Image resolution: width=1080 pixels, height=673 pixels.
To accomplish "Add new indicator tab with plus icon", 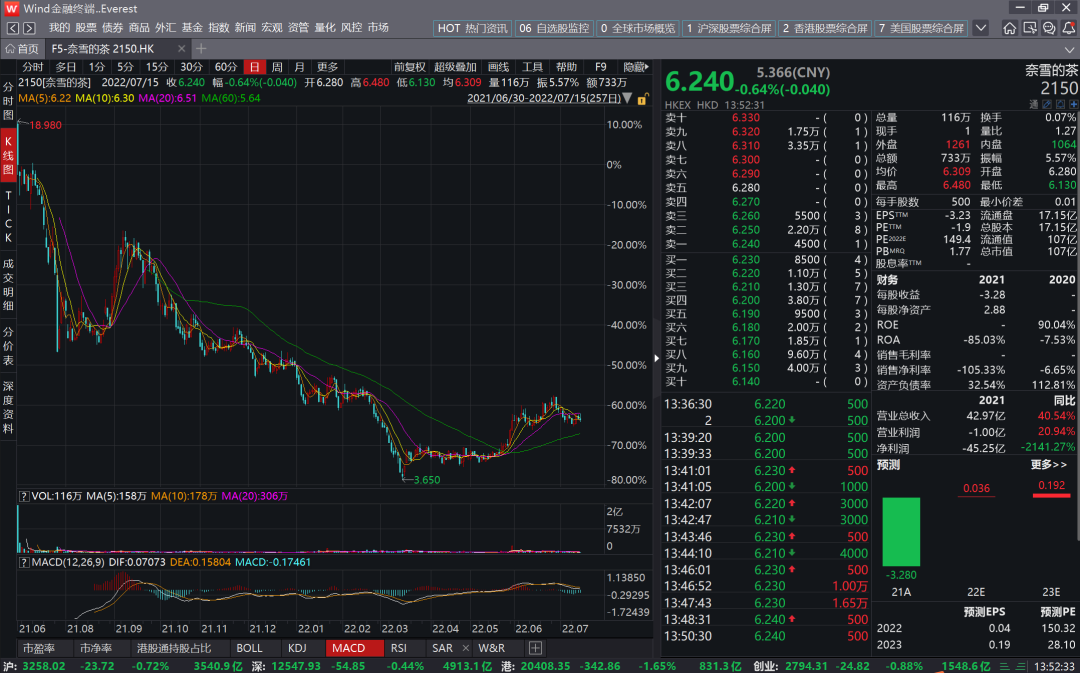I will (x=536, y=648).
